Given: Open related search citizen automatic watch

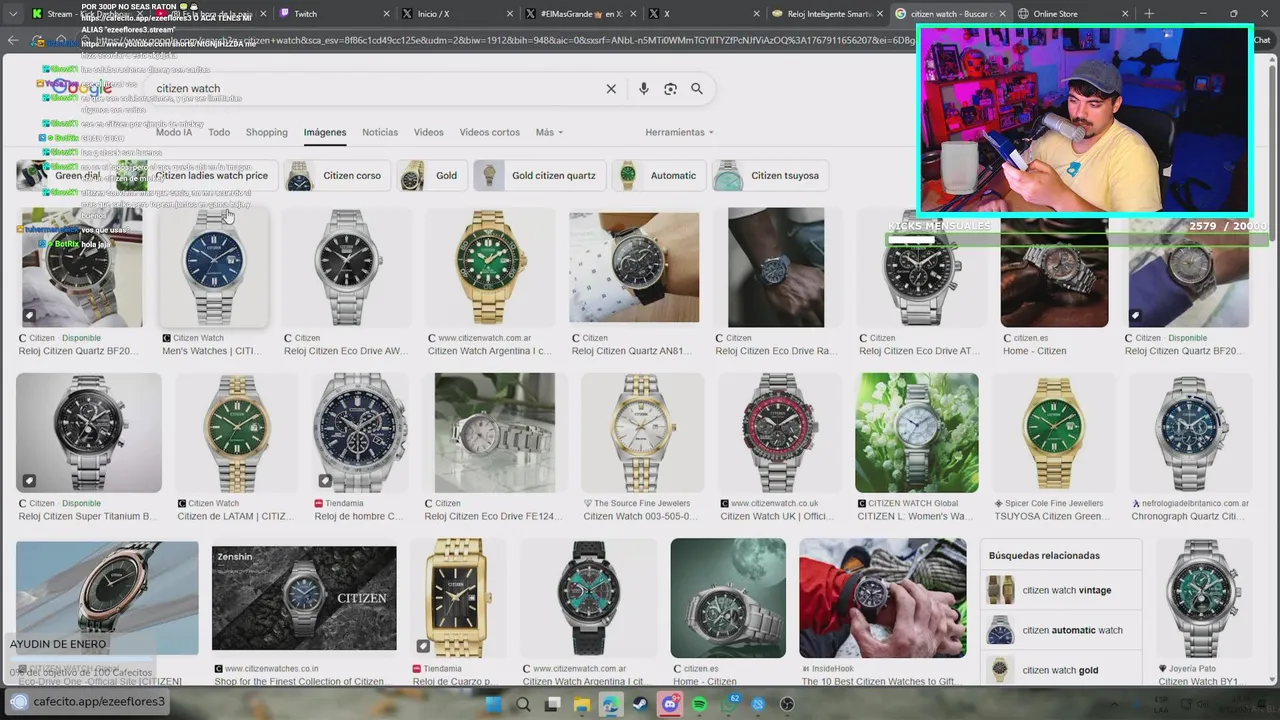Looking at the screenshot, I should (x=1062, y=630).
